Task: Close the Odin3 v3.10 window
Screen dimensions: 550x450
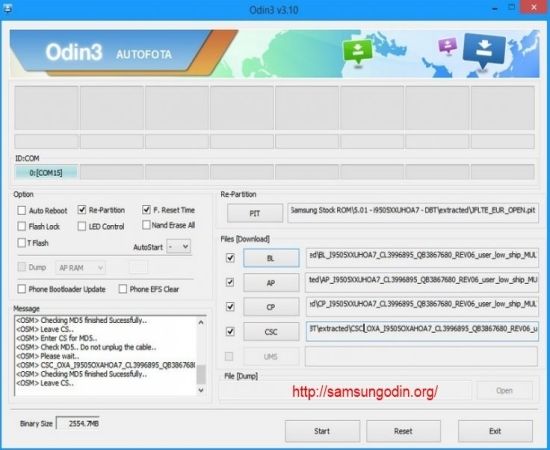Action: (x=534, y=7)
